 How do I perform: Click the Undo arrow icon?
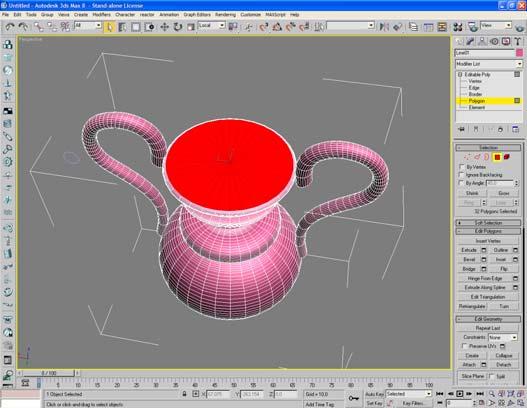tap(9, 27)
